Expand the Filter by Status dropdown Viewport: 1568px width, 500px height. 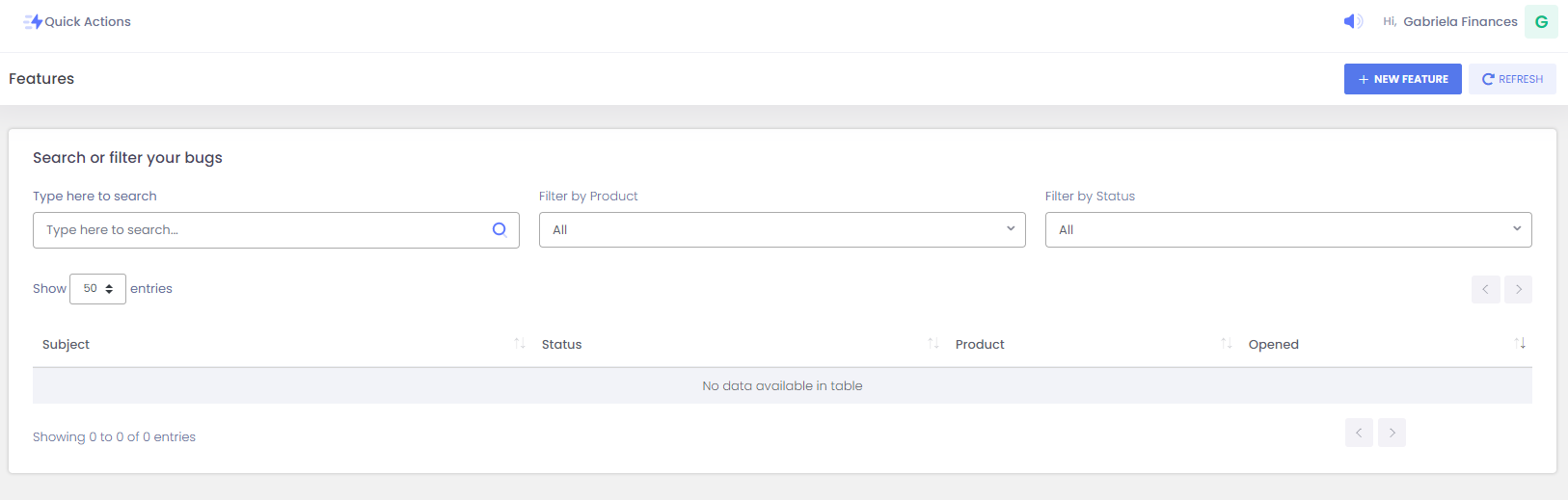(1287, 229)
